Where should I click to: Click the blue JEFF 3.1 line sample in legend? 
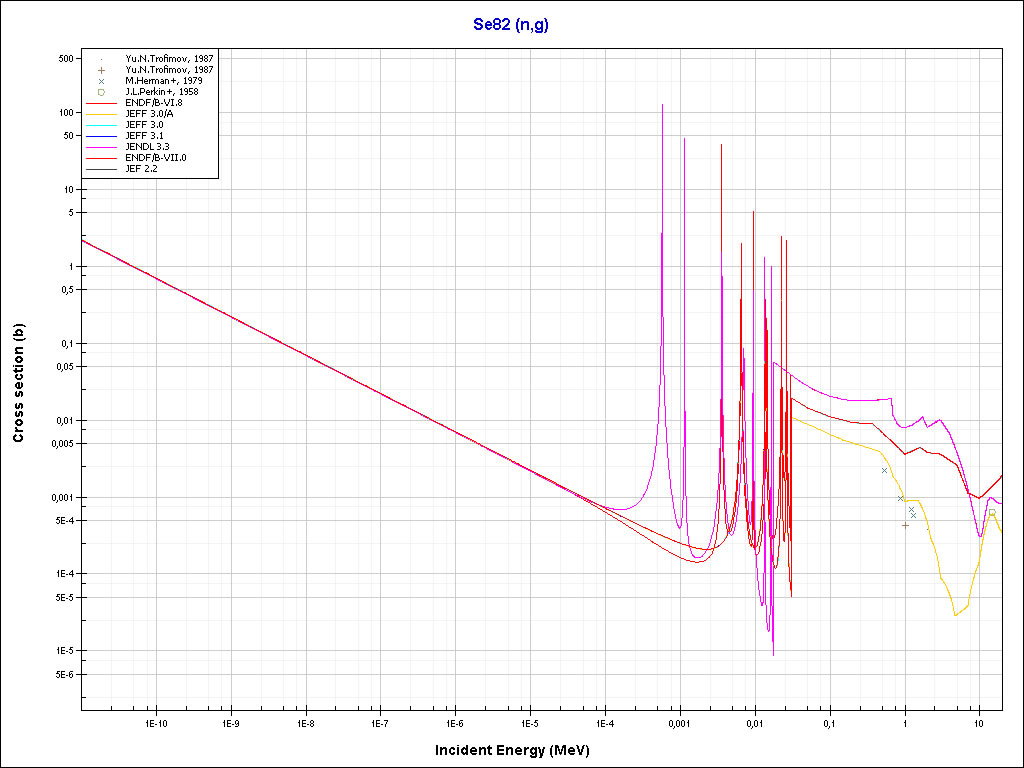(102, 136)
